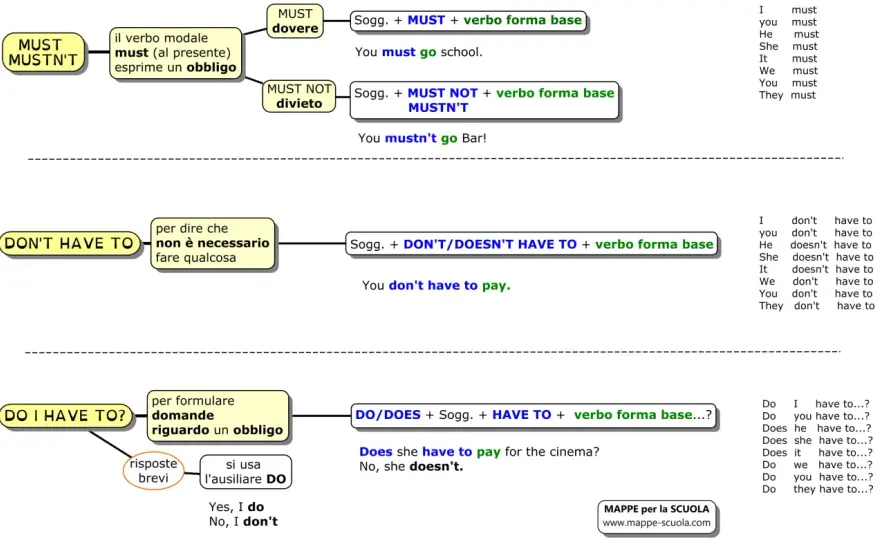Image resolution: width=880 pixels, height=540 pixels.
Task: Click the 'Does she have to...?' table row
Action: pyautogui.click(x=818, y=441)
